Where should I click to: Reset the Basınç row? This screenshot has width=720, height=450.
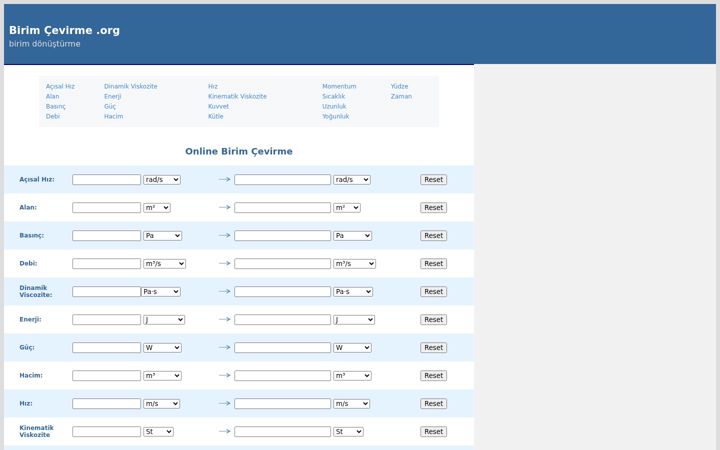[x=433, y=236]
